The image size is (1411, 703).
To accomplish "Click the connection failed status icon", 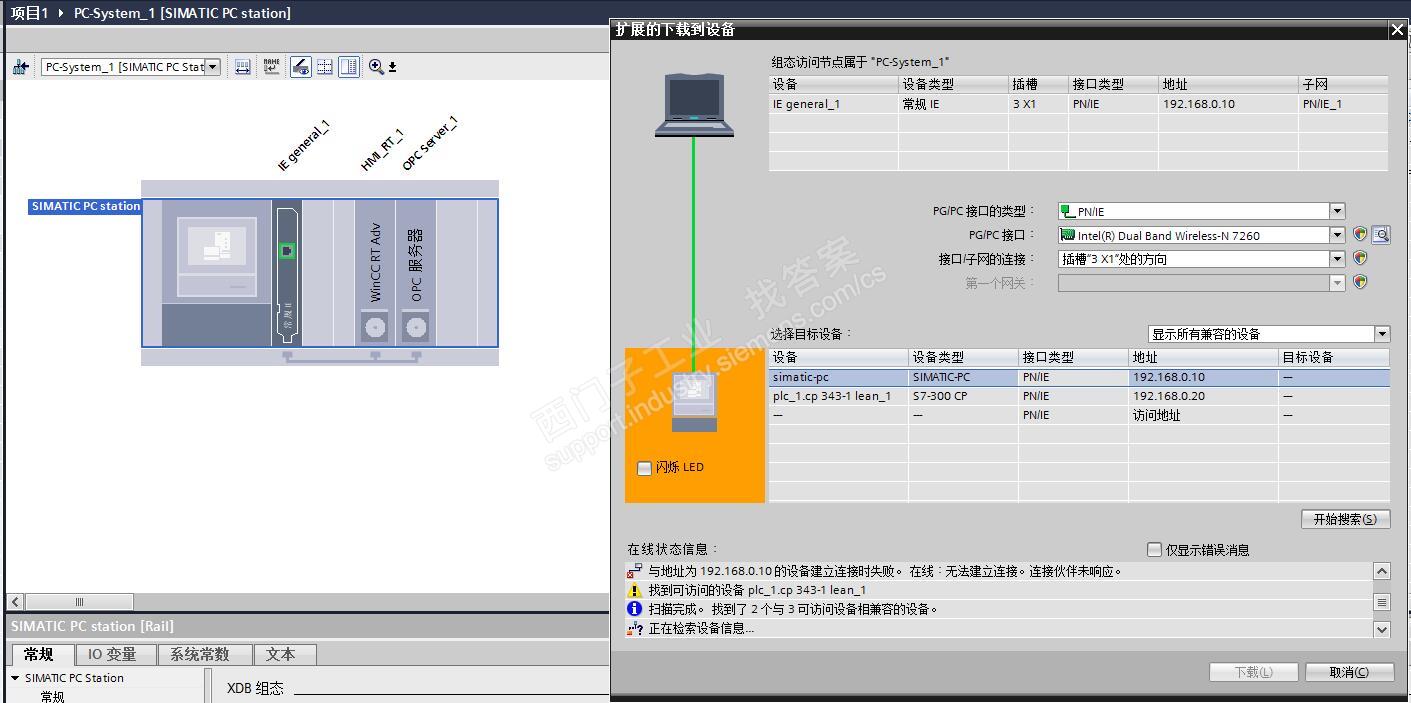I will [634, 571].
